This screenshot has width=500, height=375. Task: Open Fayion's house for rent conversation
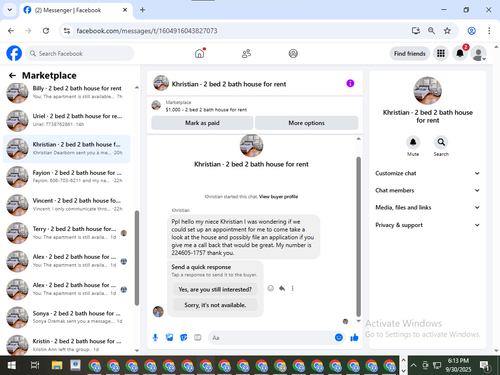click(67, 177)
